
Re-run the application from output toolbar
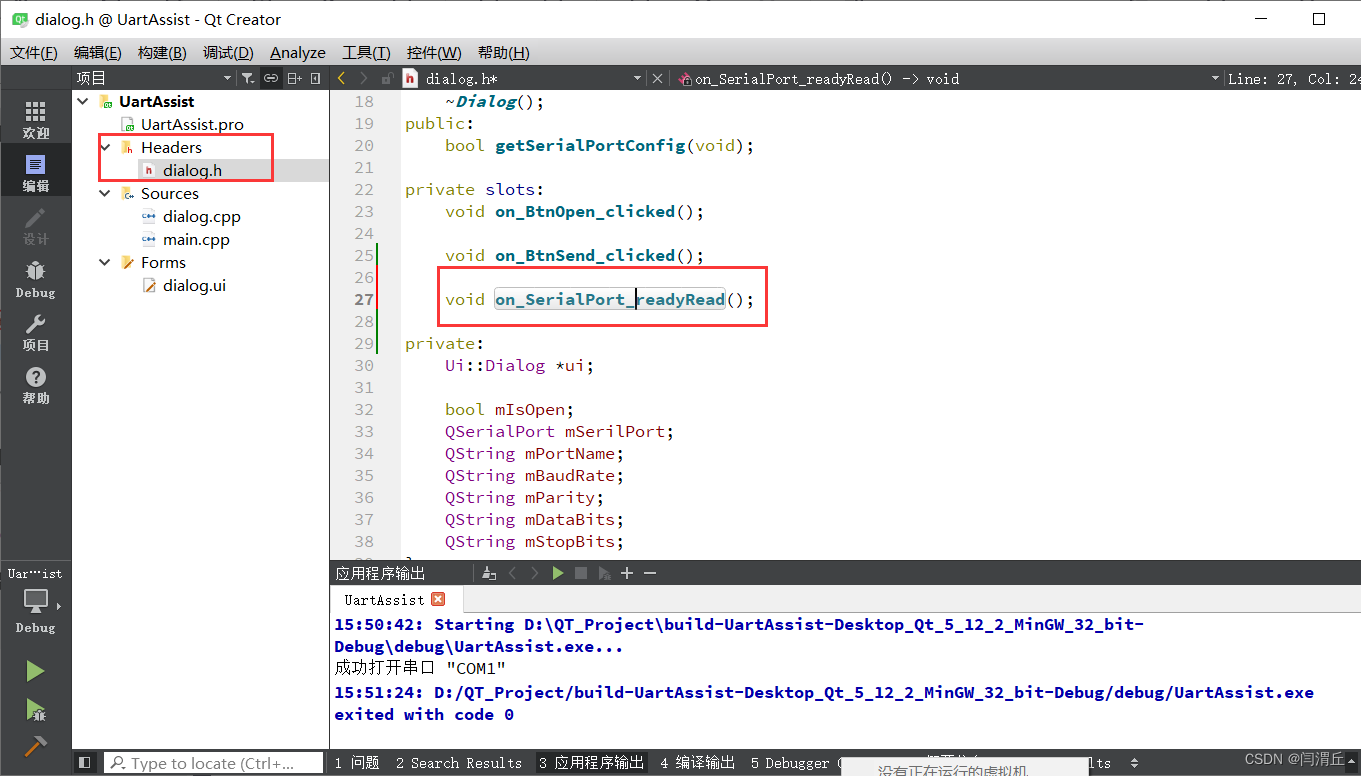point(558,573)
